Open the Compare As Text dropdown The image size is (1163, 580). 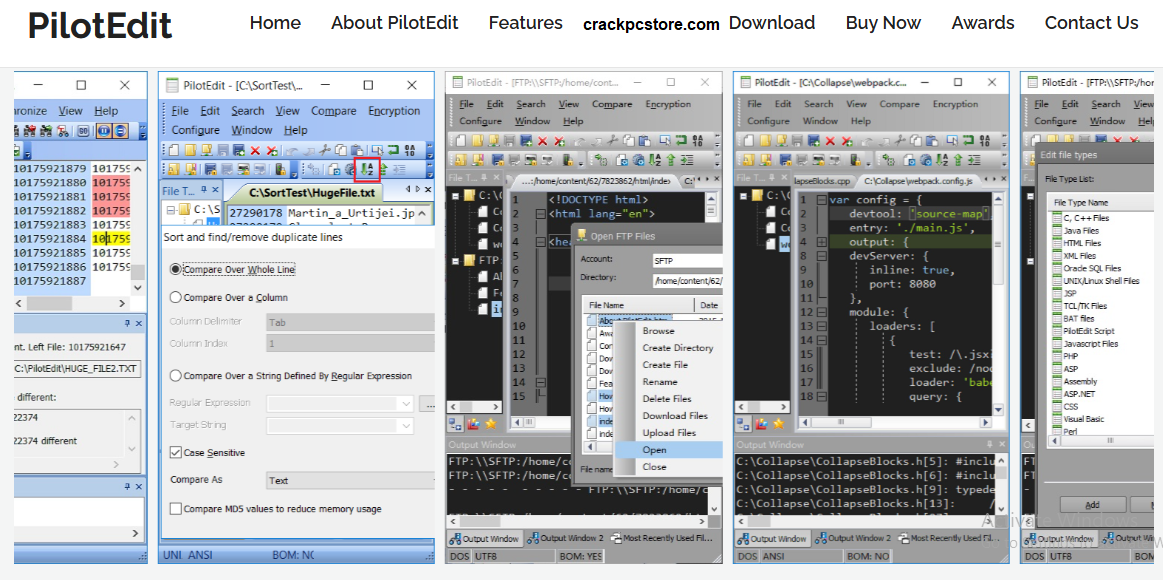pyautogui.click(x=350, y=481)
